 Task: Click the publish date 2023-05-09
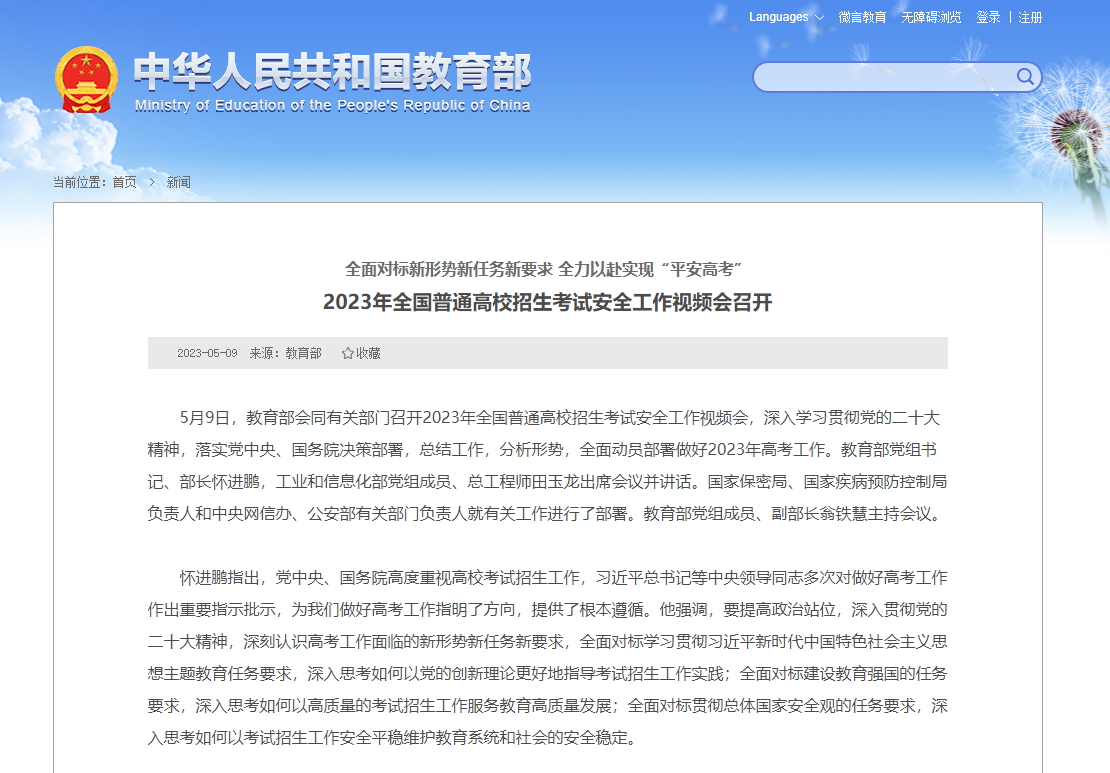click(x=207, y=353)
